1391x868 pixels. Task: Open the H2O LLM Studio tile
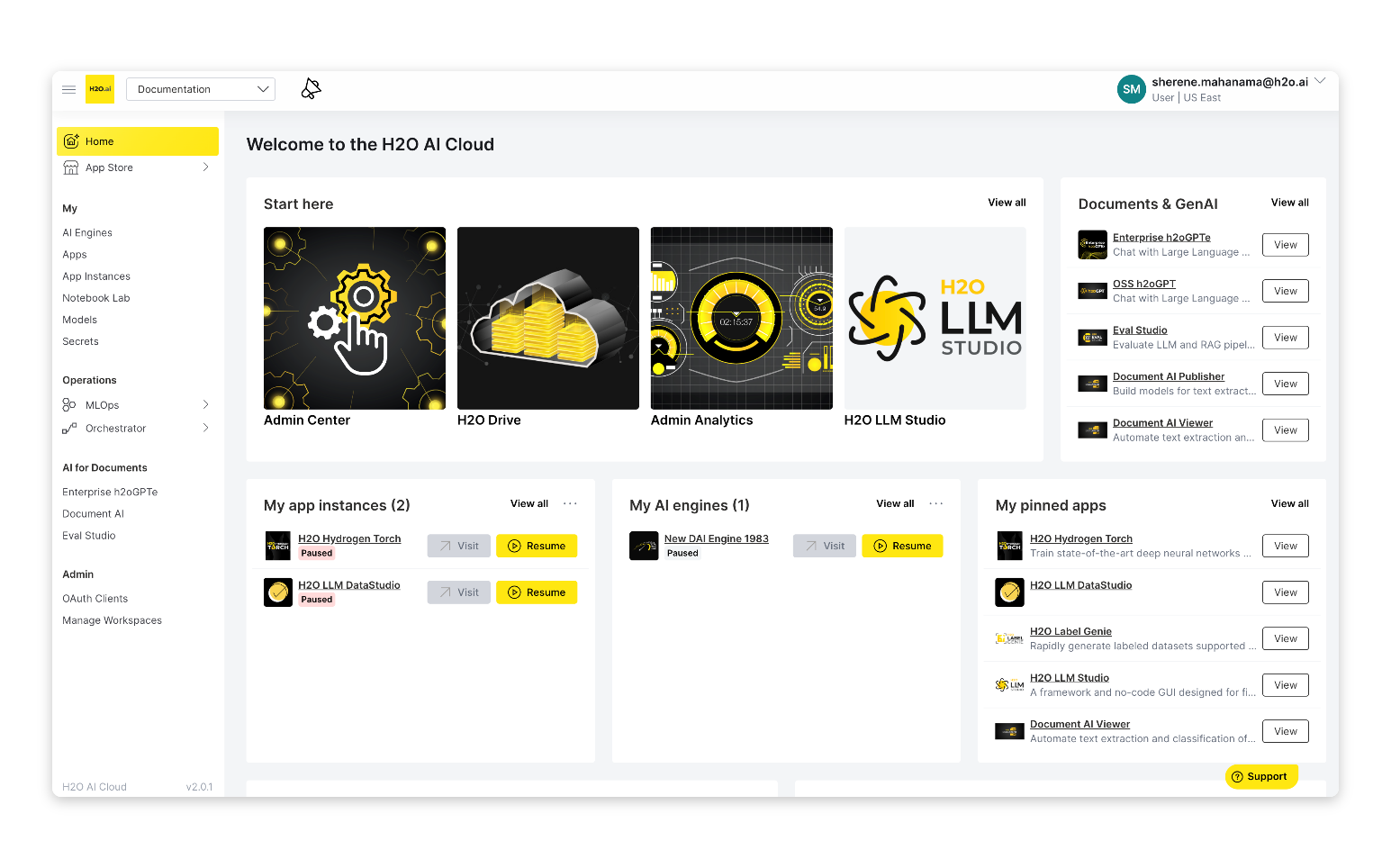pos(935,318)
